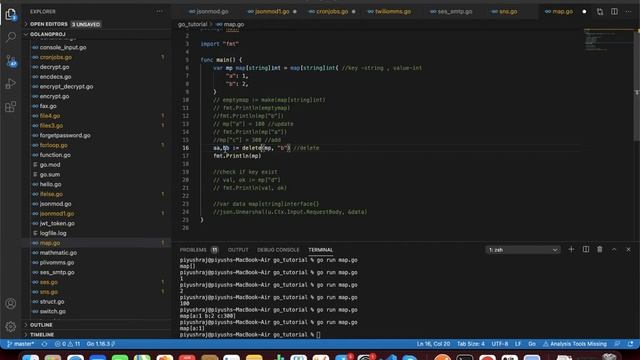
Task: Switch to the jsonmod.go tab
Action: click(212, 11)
